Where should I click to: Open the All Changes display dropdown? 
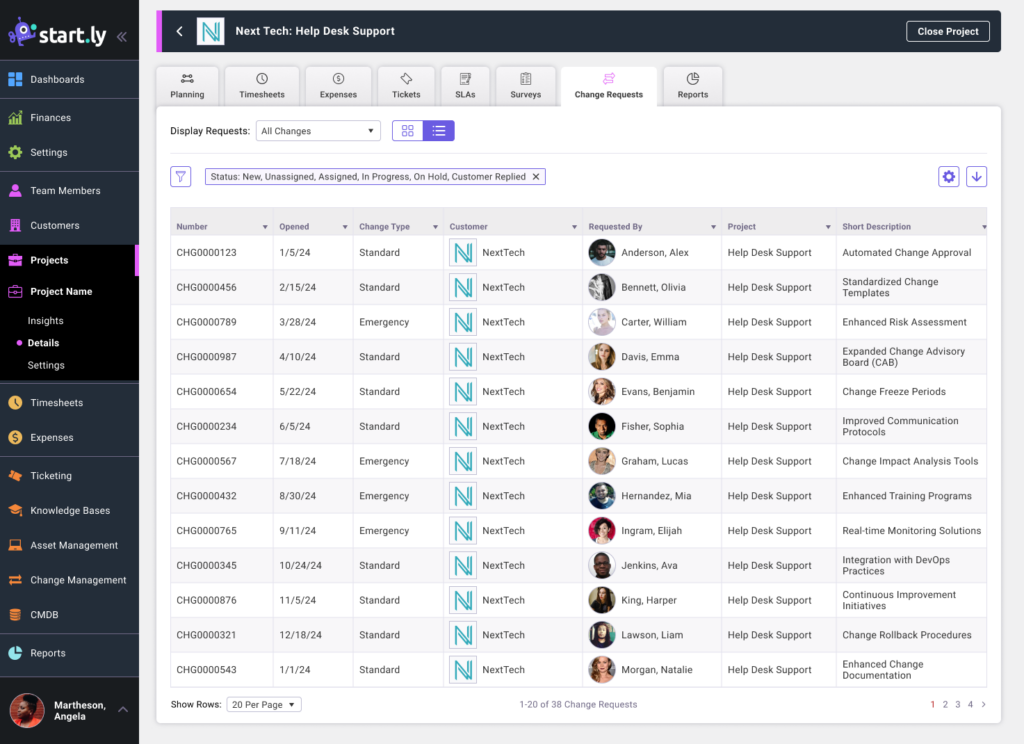pos(317,130)
